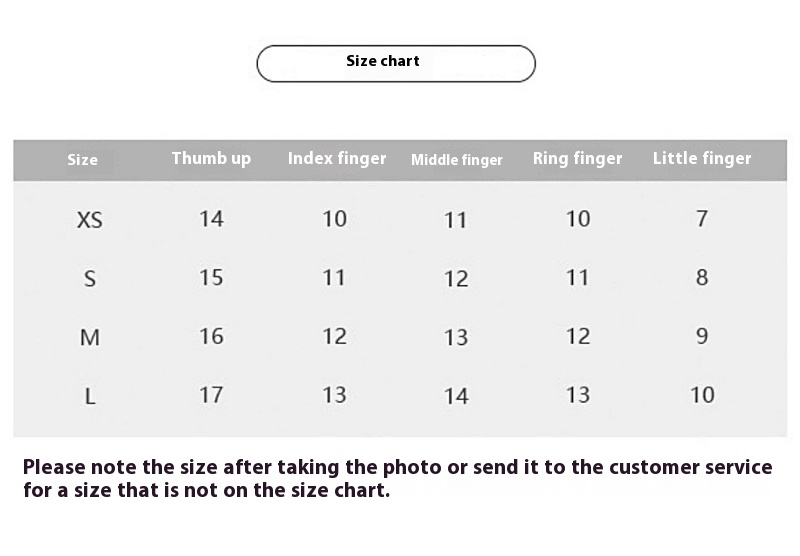Click Thumb up value 14 for XS

[211, 219]
